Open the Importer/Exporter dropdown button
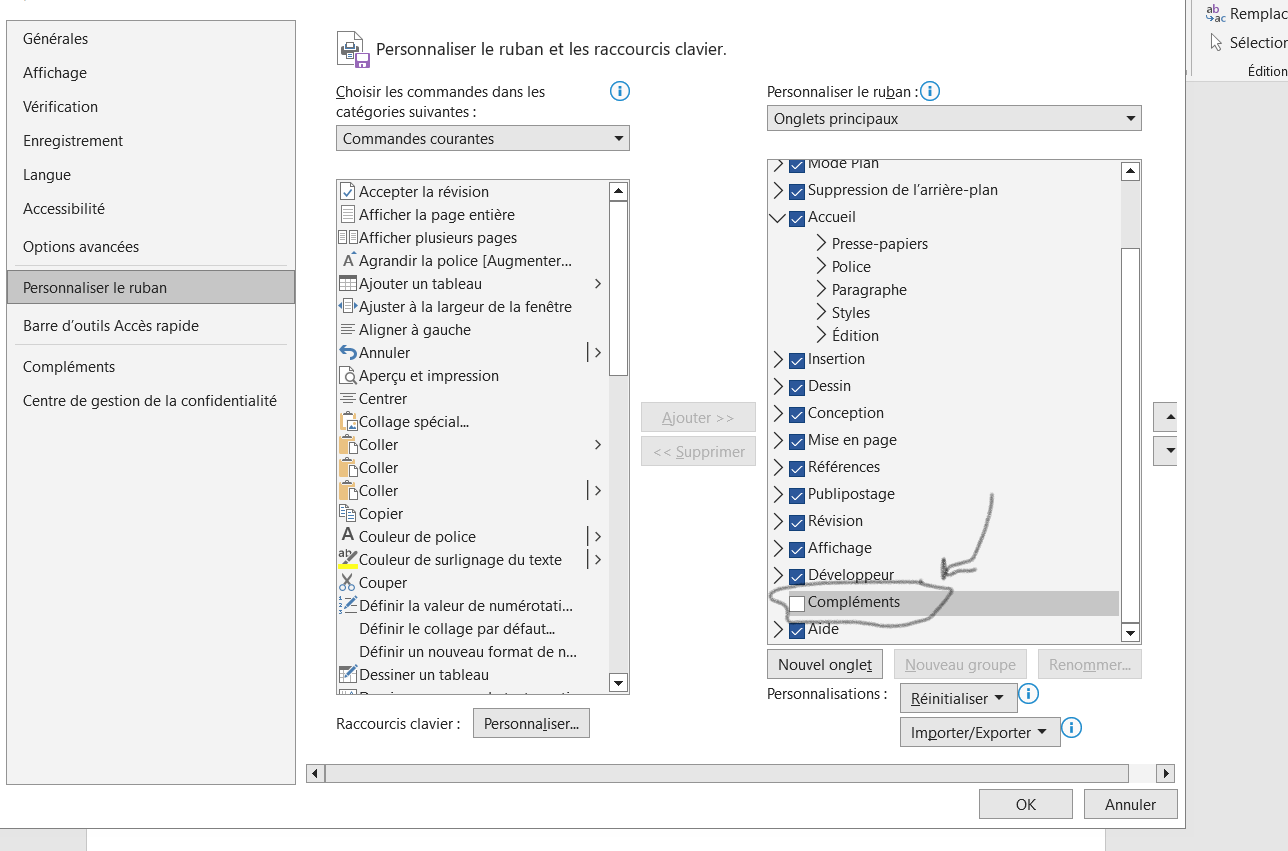1288x851 pixels. click(980, 732)
